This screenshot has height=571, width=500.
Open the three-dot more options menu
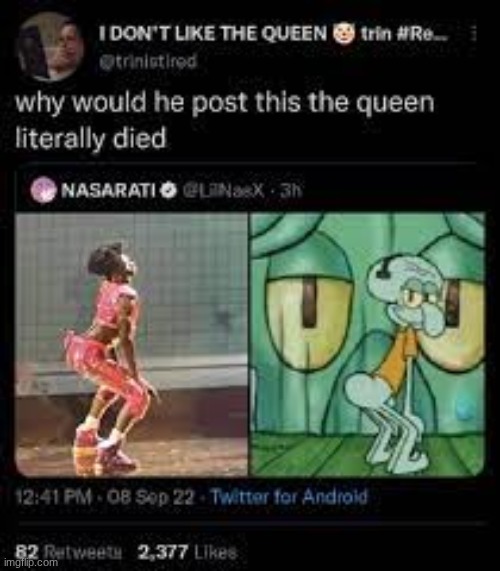click(x=472, y=35)
